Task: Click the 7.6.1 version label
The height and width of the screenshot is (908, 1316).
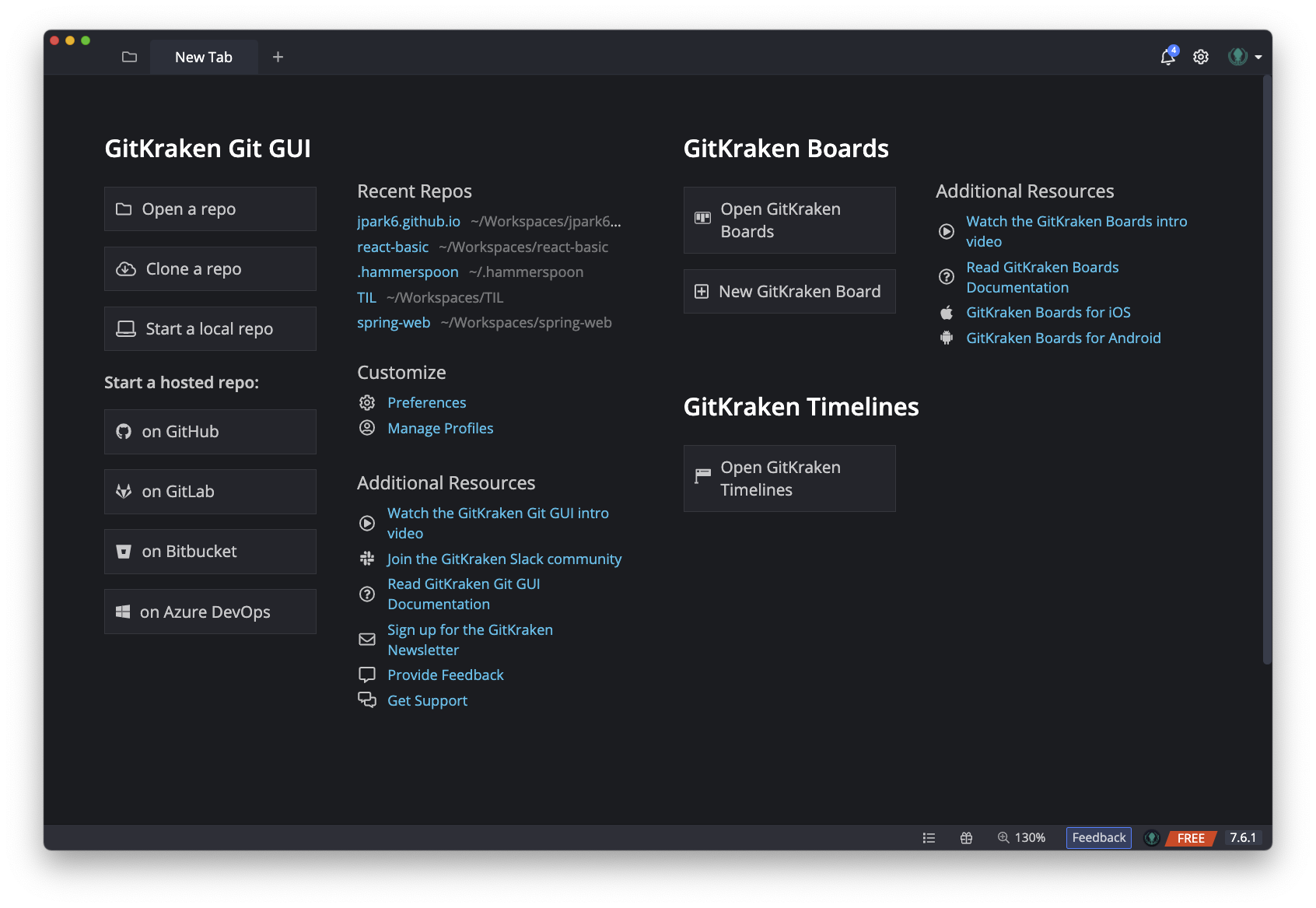Action: (1242, 838)
